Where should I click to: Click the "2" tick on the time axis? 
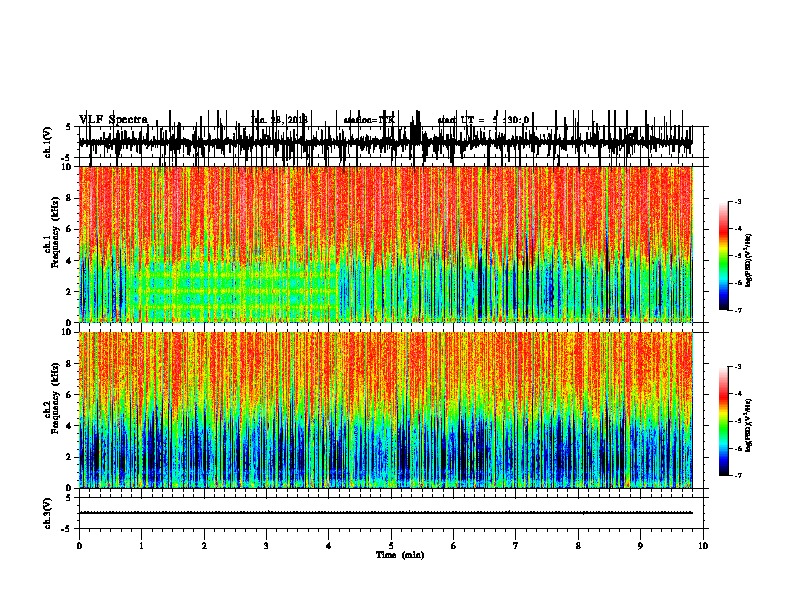[x=204, y=546]
